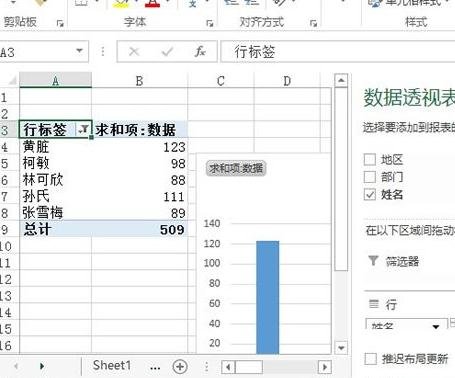The image size is (455, 378).
Task: Open Clipboard group dialog launcher
Action: click(x=60, y=23)
